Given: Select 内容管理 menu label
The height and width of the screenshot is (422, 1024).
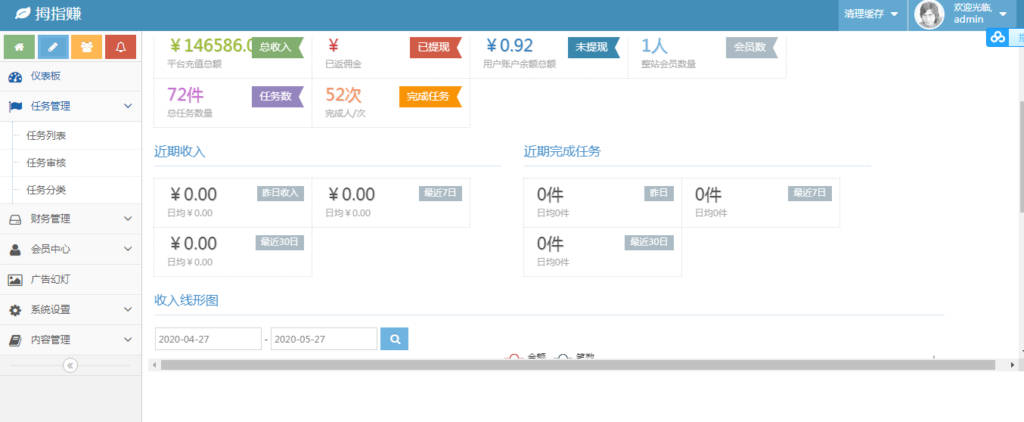Looking at the screenshot, I should (50, 340).
